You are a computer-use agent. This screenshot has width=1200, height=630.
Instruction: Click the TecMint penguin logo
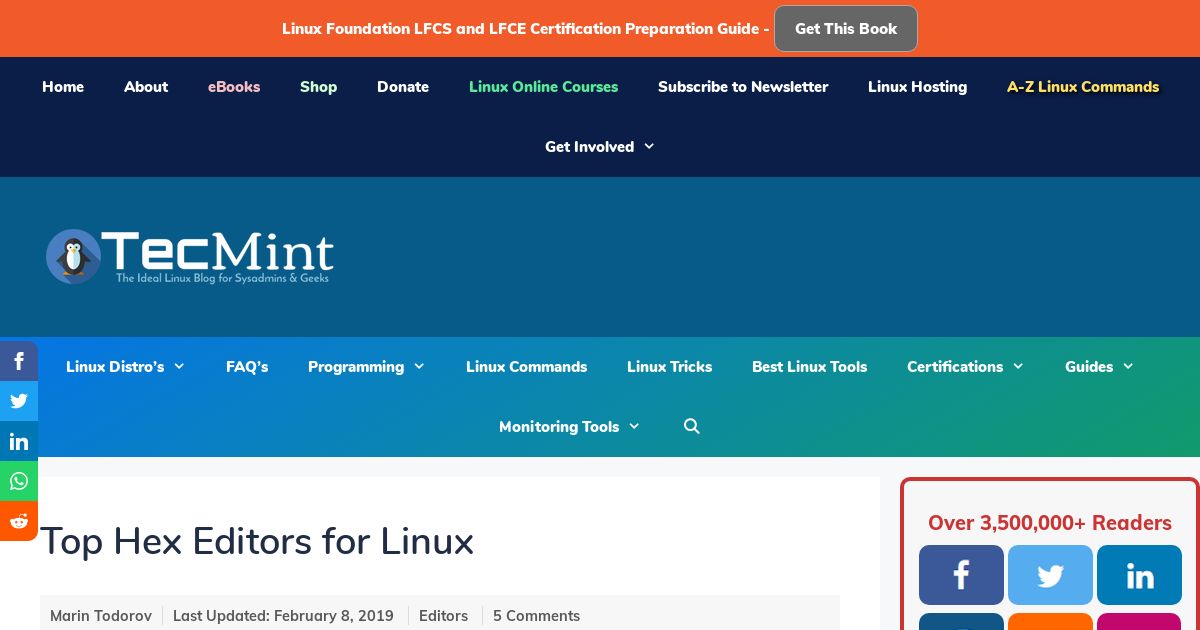(x=190, y=256)
